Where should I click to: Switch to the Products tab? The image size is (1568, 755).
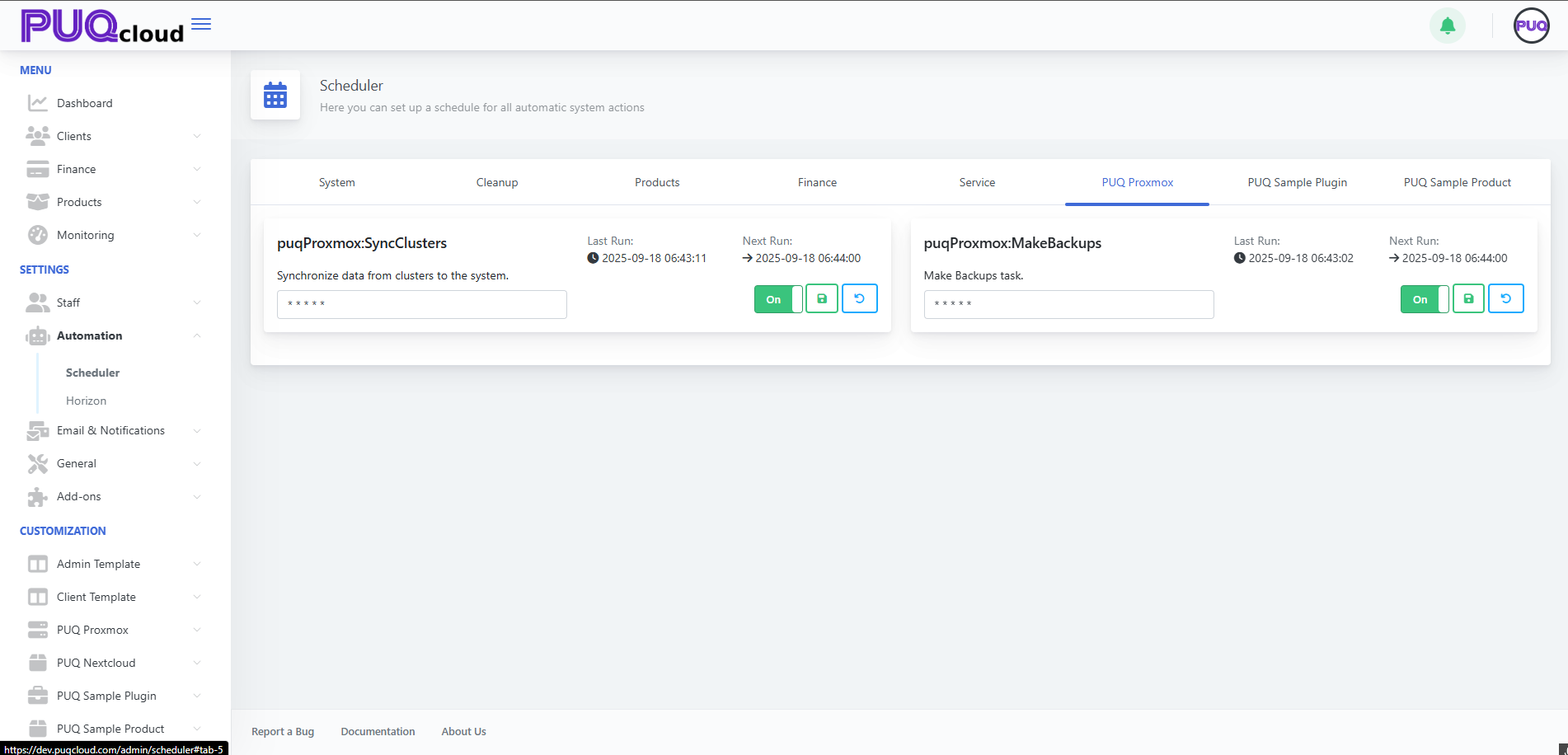[x=657, y=182]
